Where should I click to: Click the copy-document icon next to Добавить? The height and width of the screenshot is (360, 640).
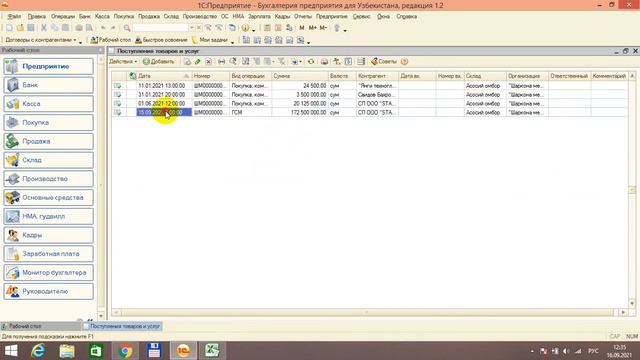point(187,62)
